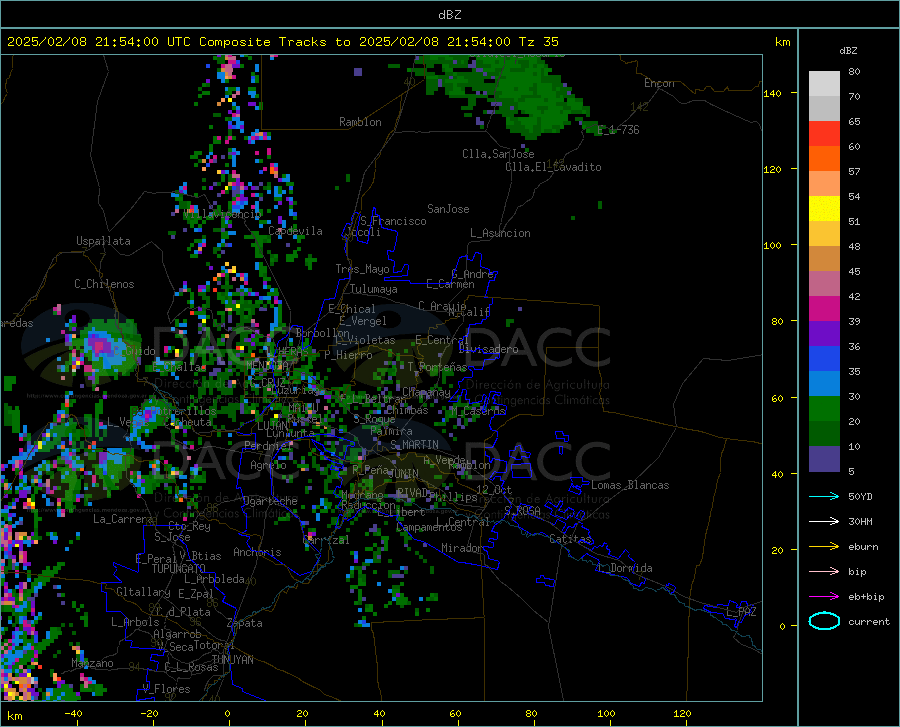The image size is (900, 727).
Task: Click the L_PAZ place label
Action: click(x=741, y=612)
